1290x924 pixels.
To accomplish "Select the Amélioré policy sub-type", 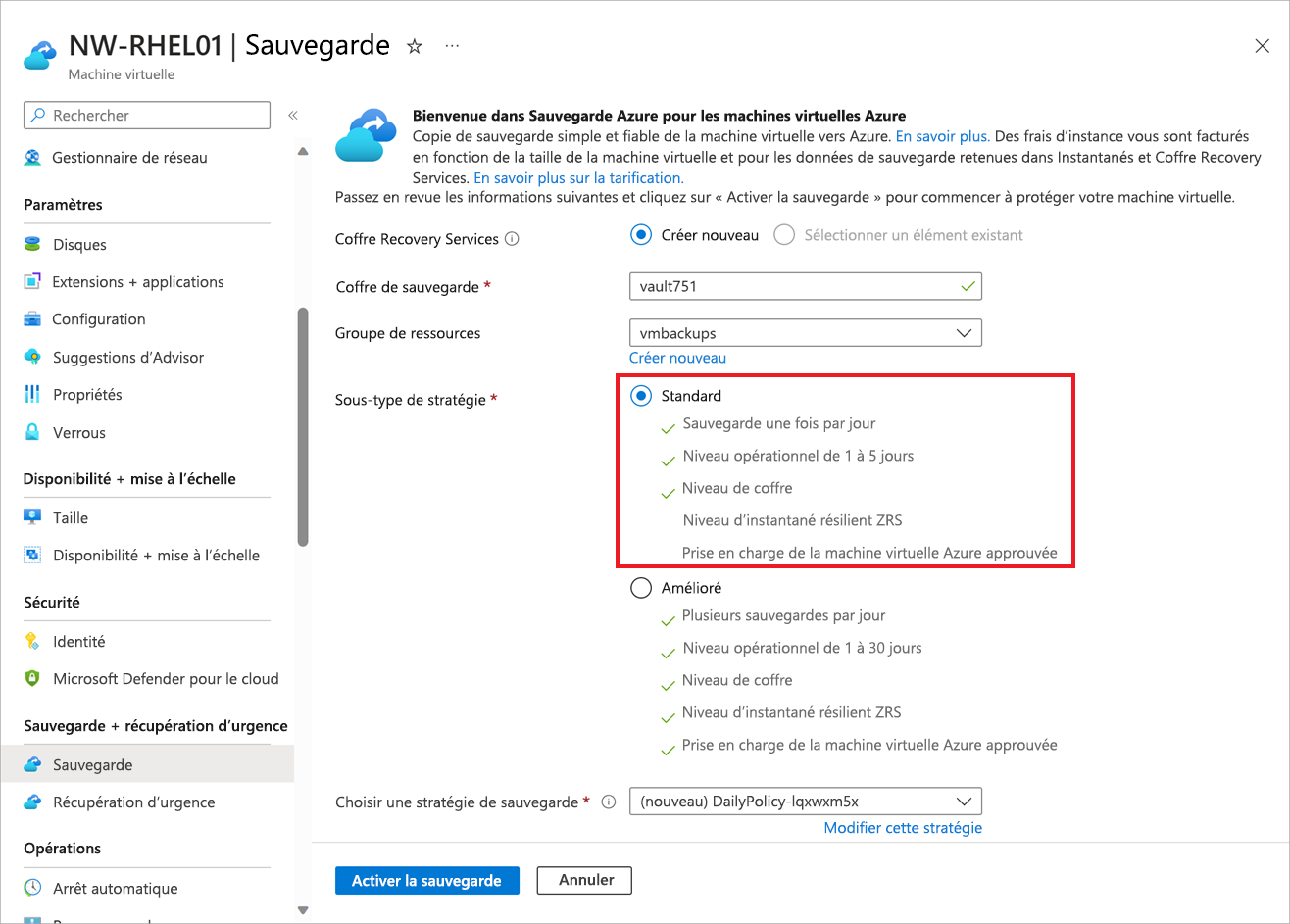I will click(642, 587).
